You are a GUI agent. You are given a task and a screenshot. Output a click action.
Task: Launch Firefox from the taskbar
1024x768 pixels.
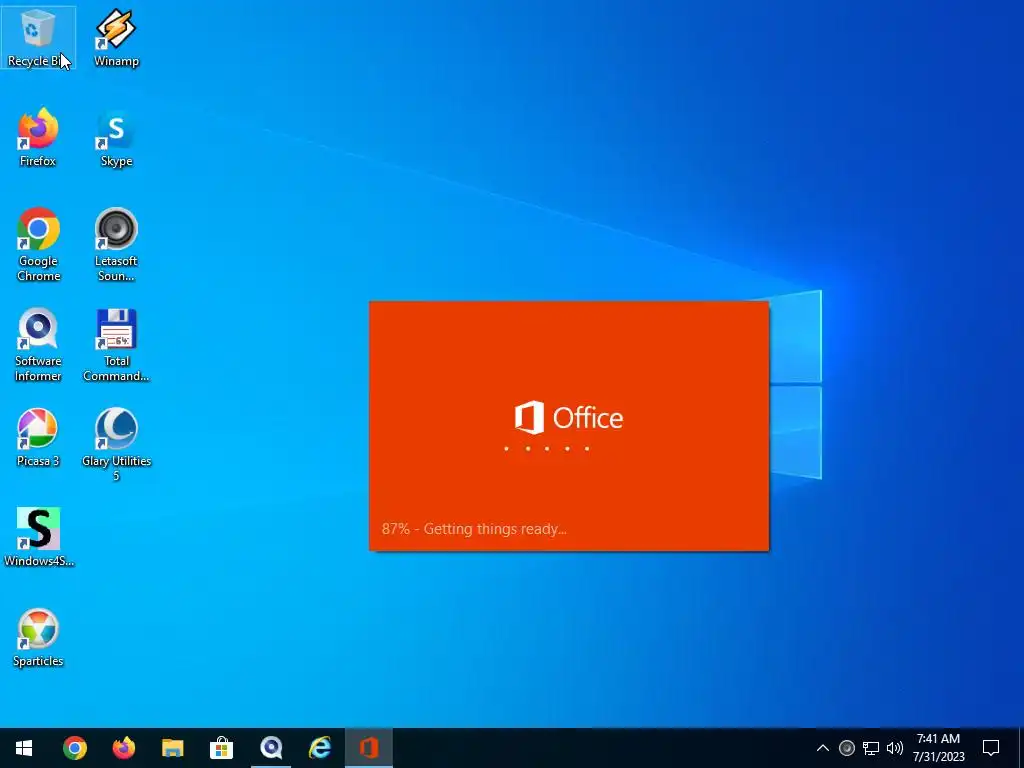pos(123,748)
